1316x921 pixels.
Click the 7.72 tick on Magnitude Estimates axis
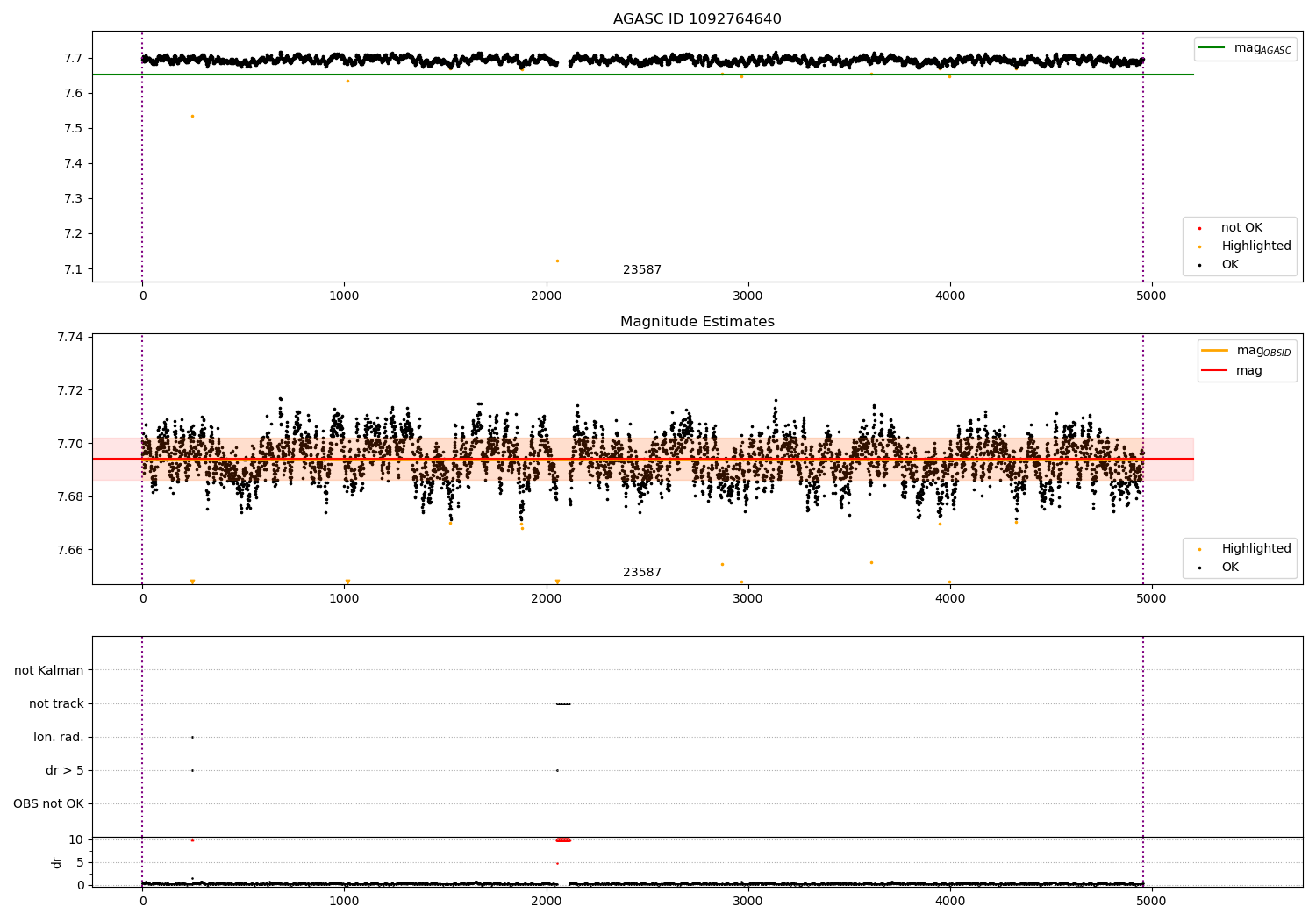[x=70, y=390]
